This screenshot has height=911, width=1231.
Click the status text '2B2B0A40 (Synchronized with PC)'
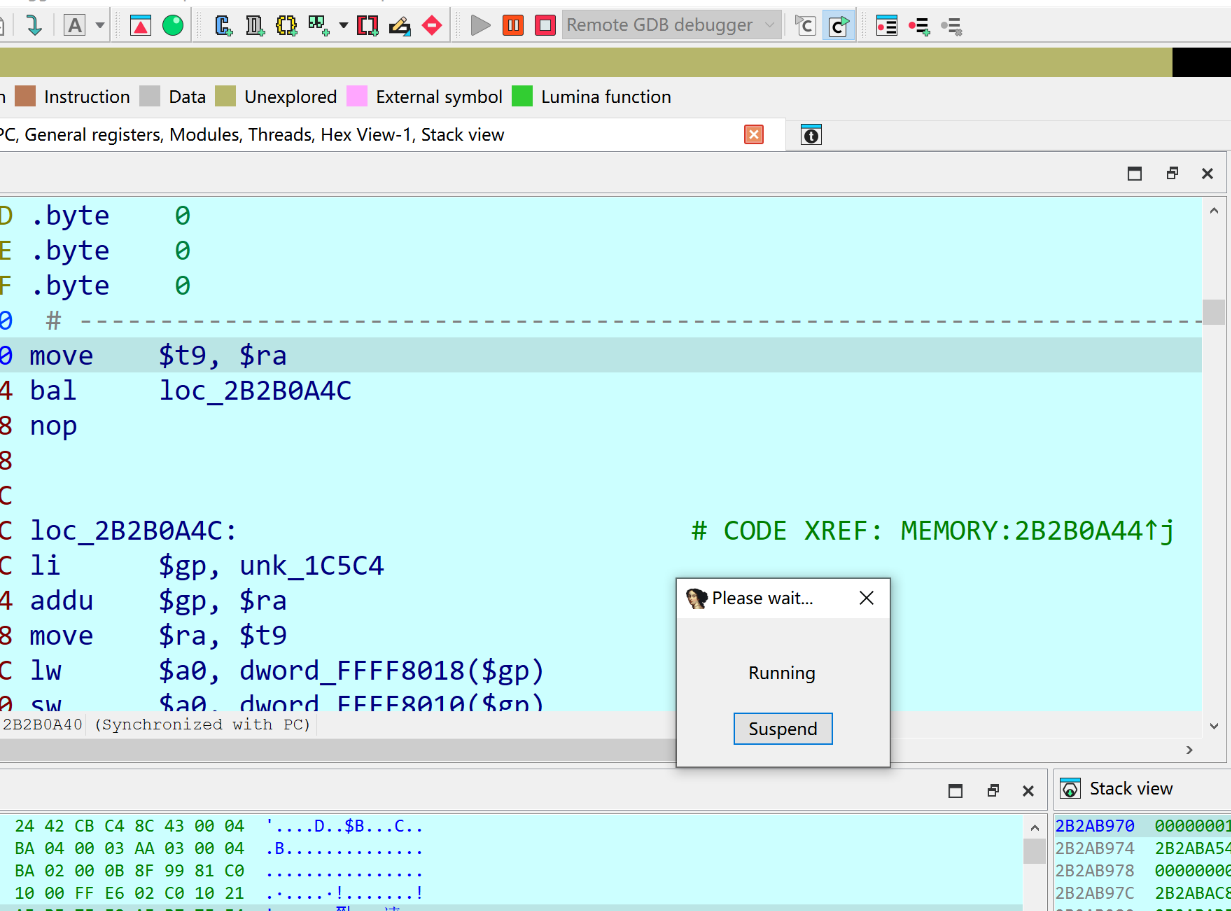click(x=157, y=725)
